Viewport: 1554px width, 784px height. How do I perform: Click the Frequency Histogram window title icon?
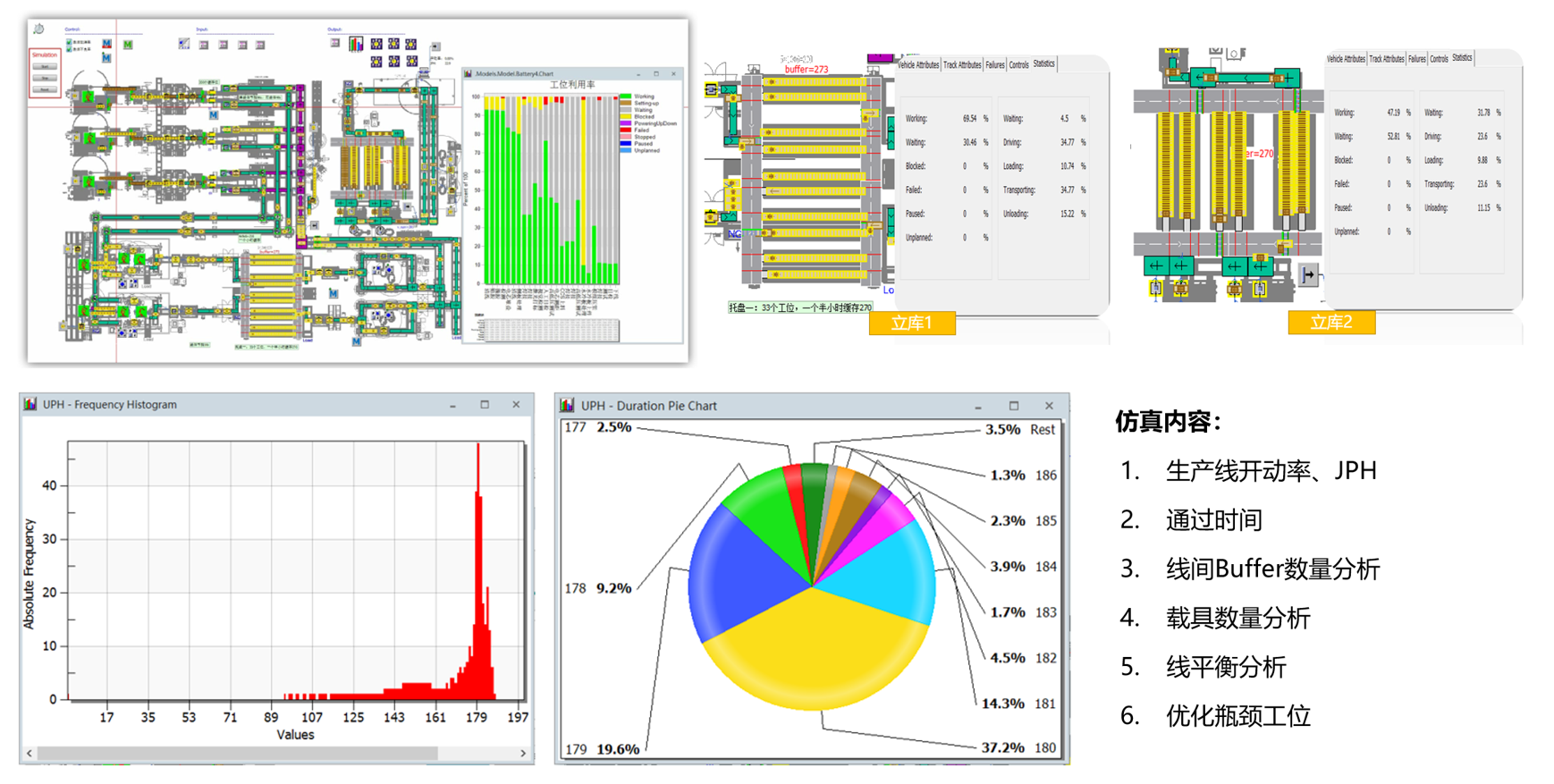pos(30,405)
